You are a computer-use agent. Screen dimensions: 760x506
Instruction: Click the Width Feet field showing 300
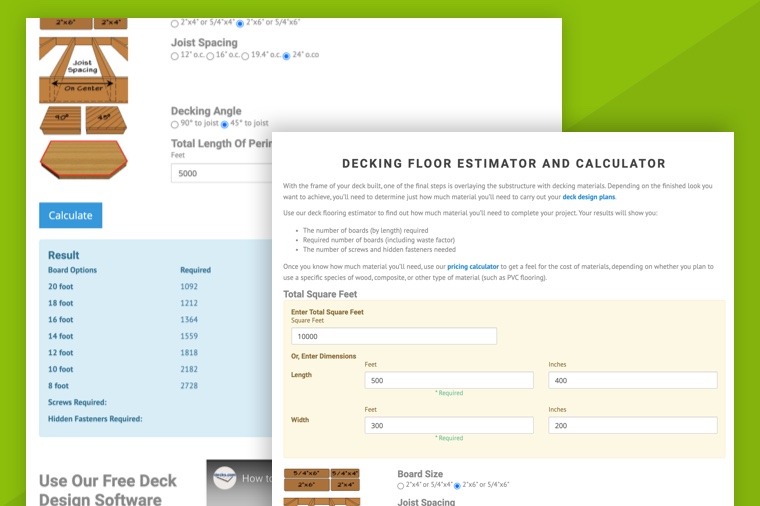pos(449,426)
